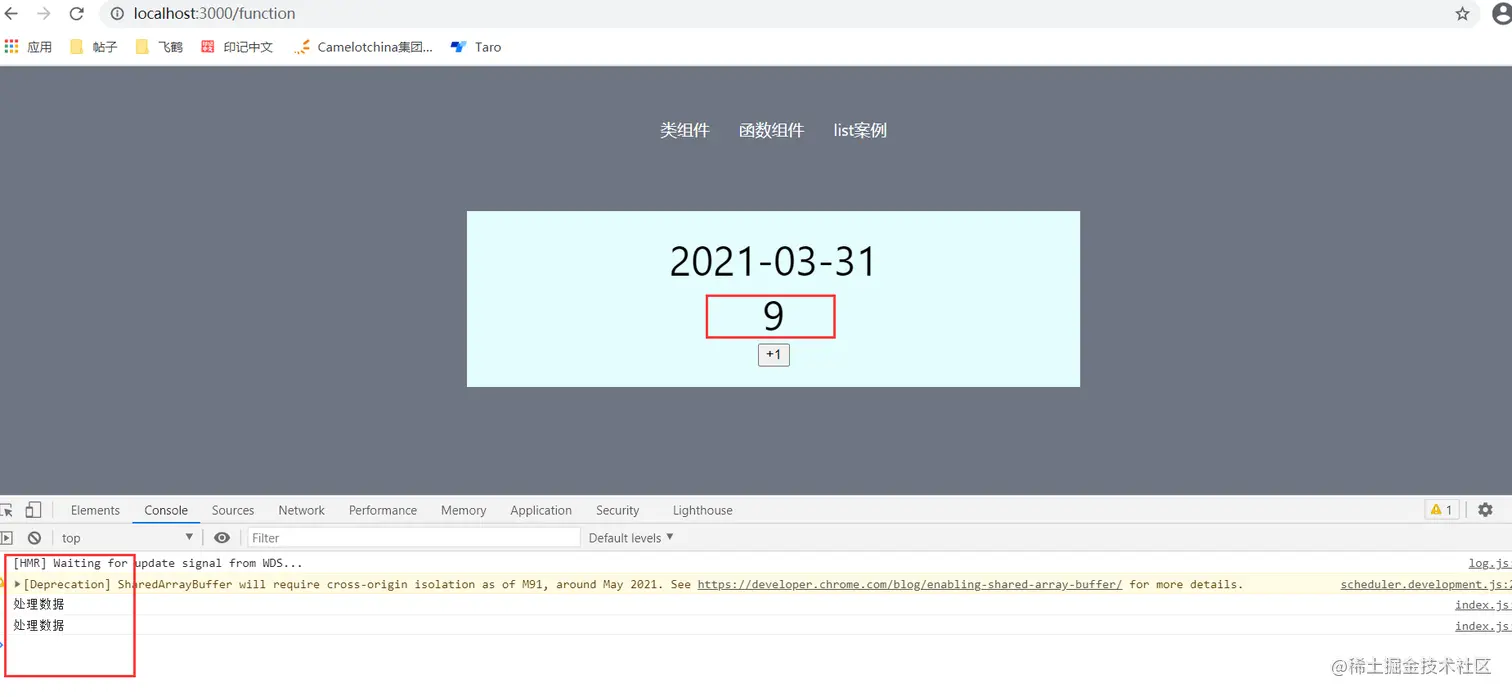
Task: Select the Console tab
Action: point(166,510)
